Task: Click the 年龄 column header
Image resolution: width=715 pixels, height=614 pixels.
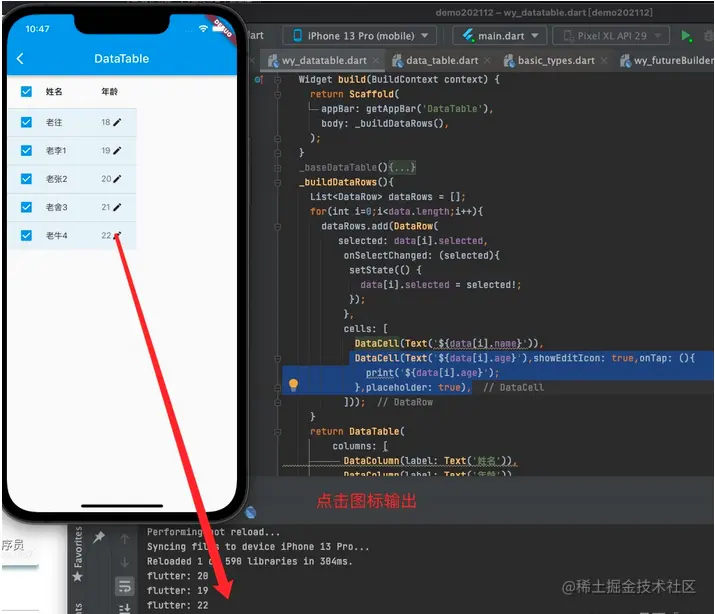Action: point(109,92)
